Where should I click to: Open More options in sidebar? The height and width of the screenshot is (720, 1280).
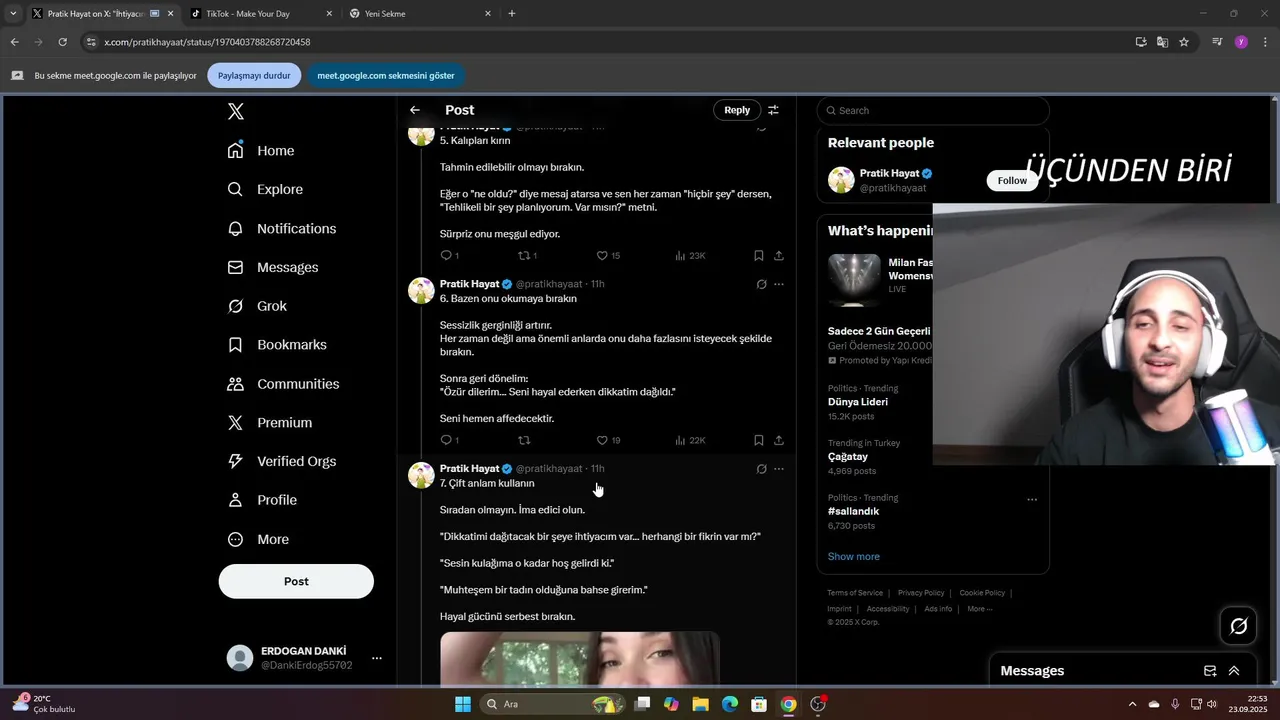(x=258, y=539)
